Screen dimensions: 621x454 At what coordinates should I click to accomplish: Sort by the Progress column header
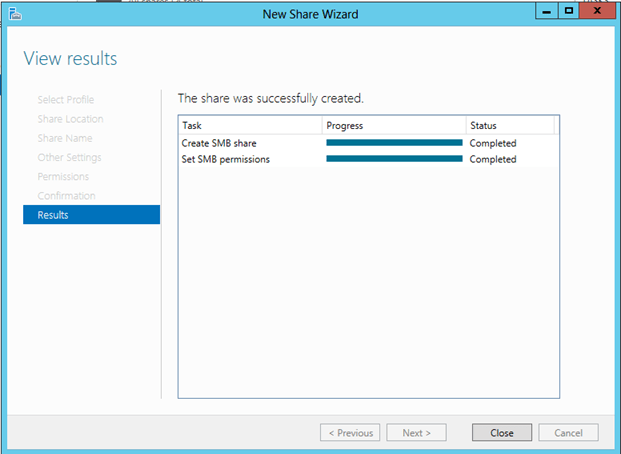pos(394,126)
